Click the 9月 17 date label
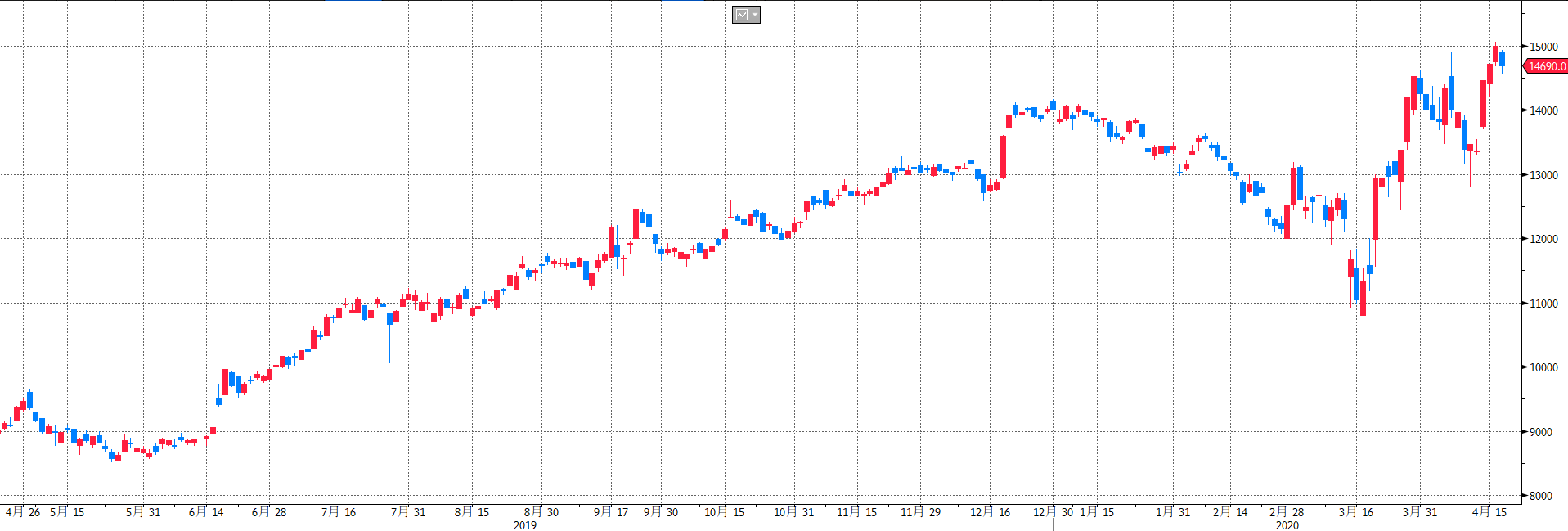 click(x=611, y=512)
